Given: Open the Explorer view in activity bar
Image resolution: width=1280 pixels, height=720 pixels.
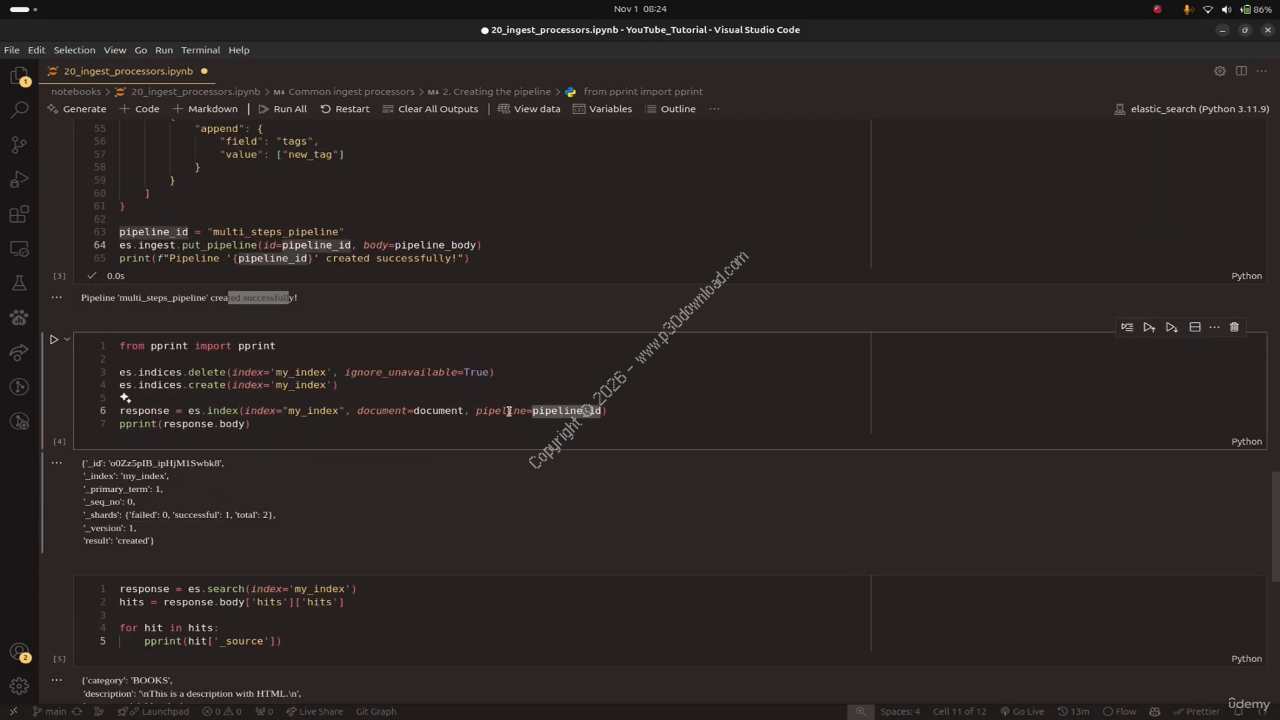Looking at the screenshot, I should [x=19, y=76].
